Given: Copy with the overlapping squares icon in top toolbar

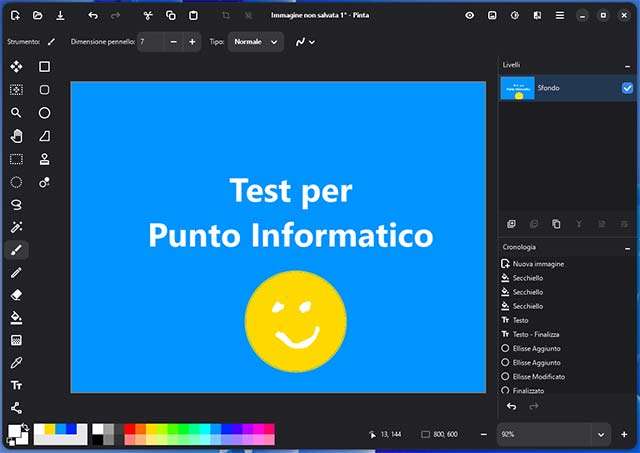Looking at the screenshot, I should click(x=171, y=16).
